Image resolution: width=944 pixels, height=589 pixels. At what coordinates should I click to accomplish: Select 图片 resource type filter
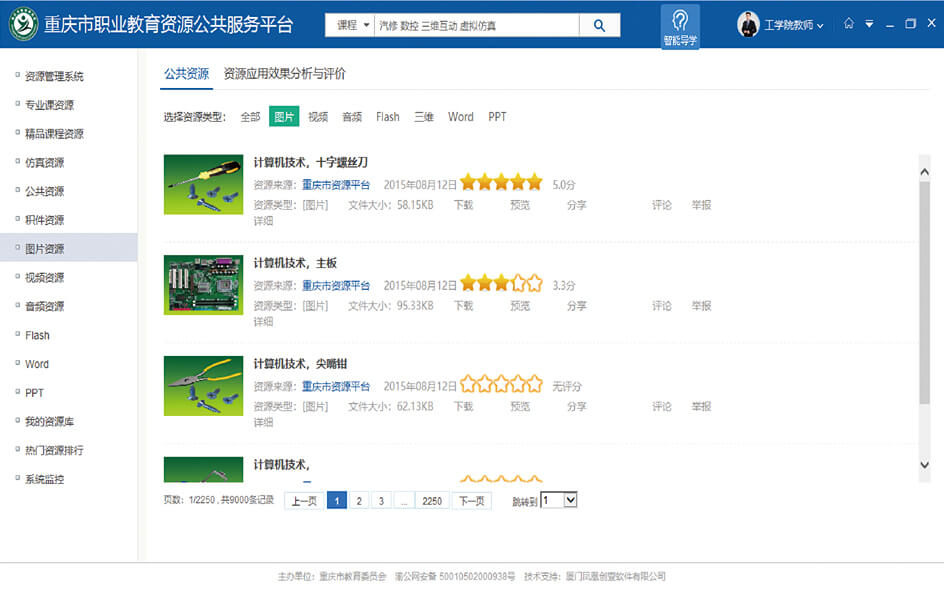pos(284,117)
